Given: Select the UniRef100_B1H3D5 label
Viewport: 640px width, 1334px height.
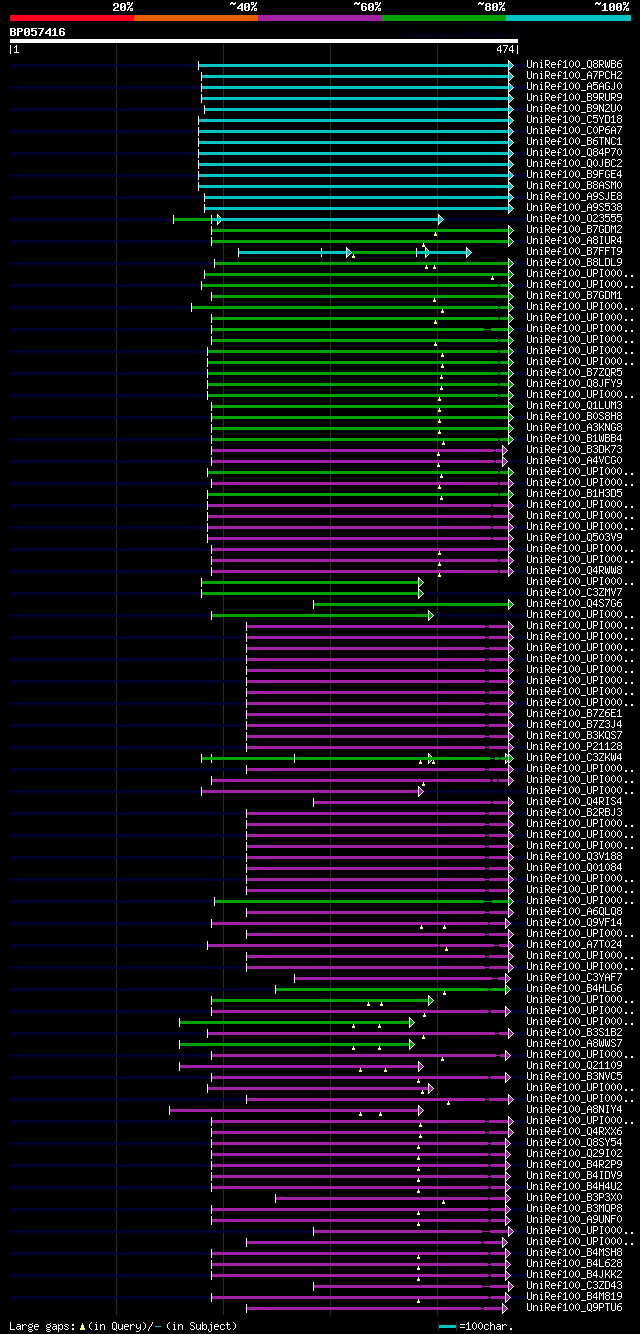Looking at the screenshot, I should [x=574, y=493].
